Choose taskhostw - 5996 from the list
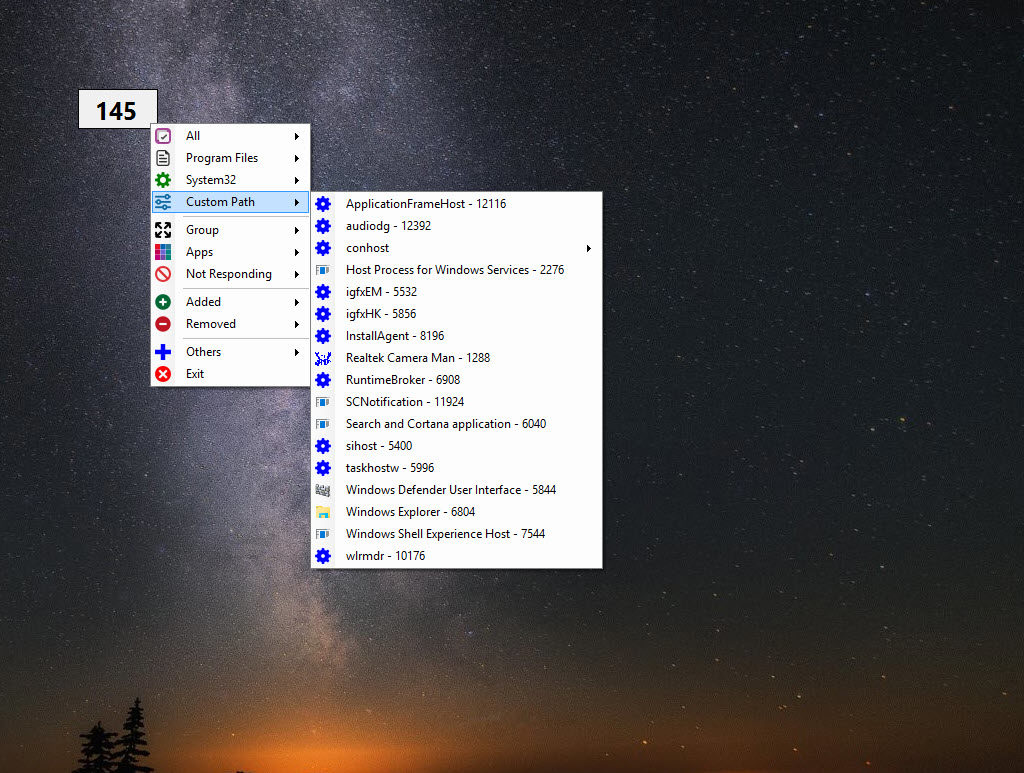Screen dimensions: 1024x773 (x=456, y=468)
